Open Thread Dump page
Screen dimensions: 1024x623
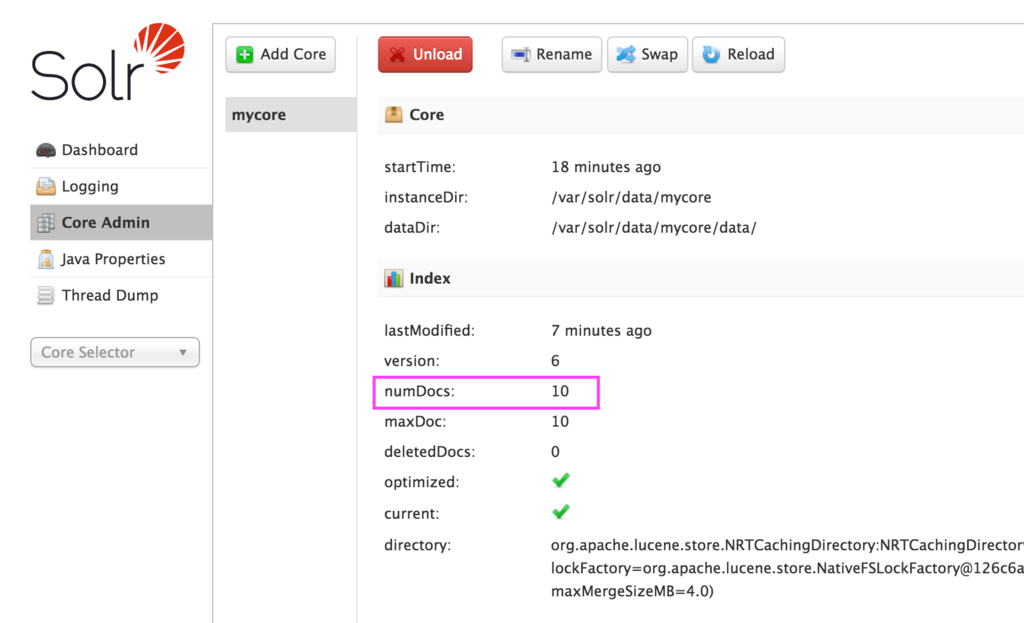click(x=121, y=295)
